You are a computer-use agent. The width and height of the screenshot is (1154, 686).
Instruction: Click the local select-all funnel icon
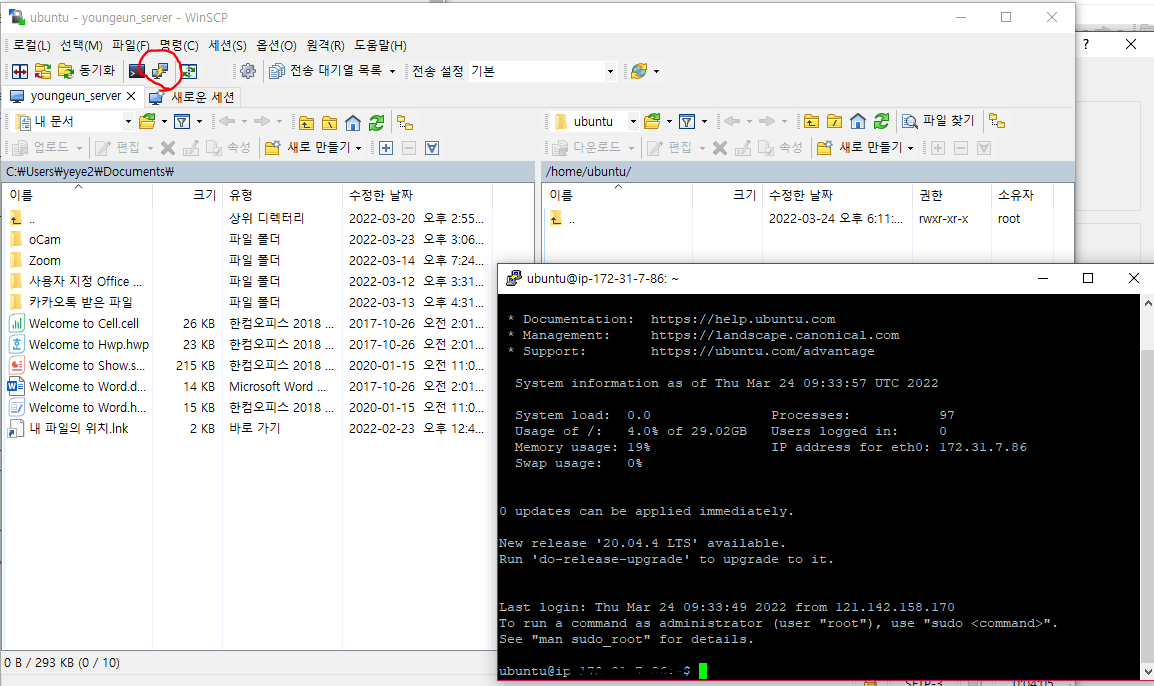pyautogui.click(x=432, y=148)
